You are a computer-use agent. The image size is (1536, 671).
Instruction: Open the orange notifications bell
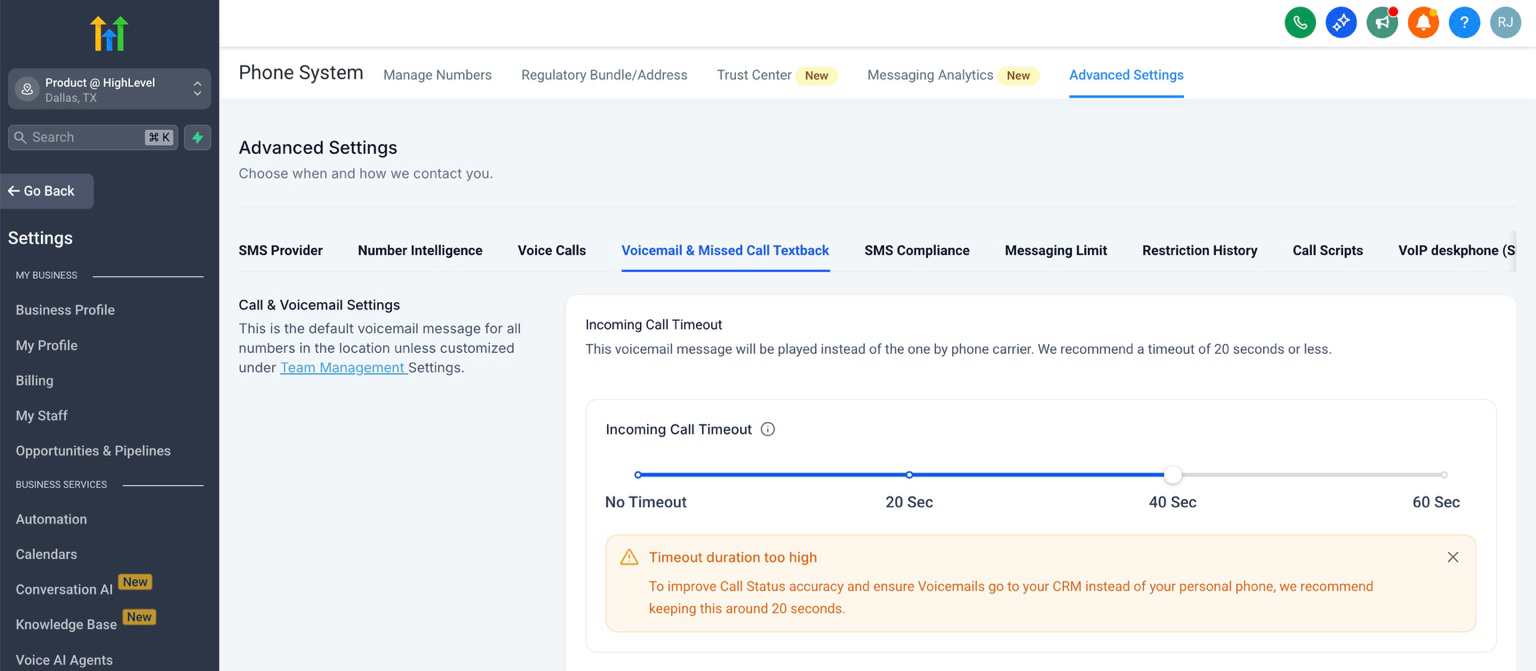coord(1423,22)
